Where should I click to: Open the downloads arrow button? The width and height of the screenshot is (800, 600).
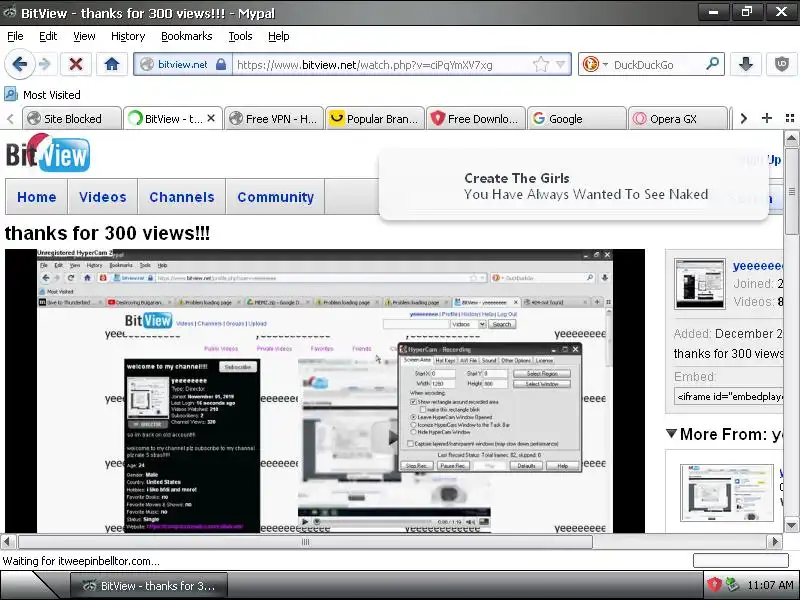click(x=745, y=64)
